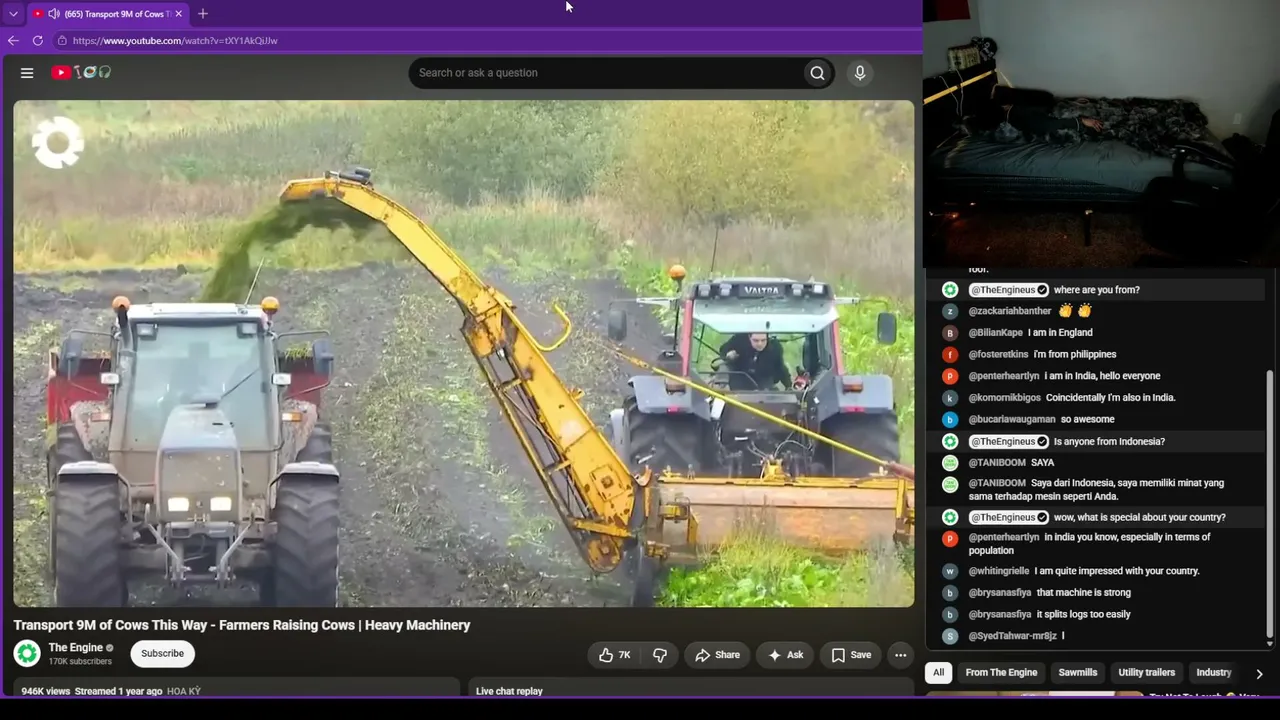
Task: Click fosteretkins' chat avatar
Action: pyautogui.click(x=950, y=355)
